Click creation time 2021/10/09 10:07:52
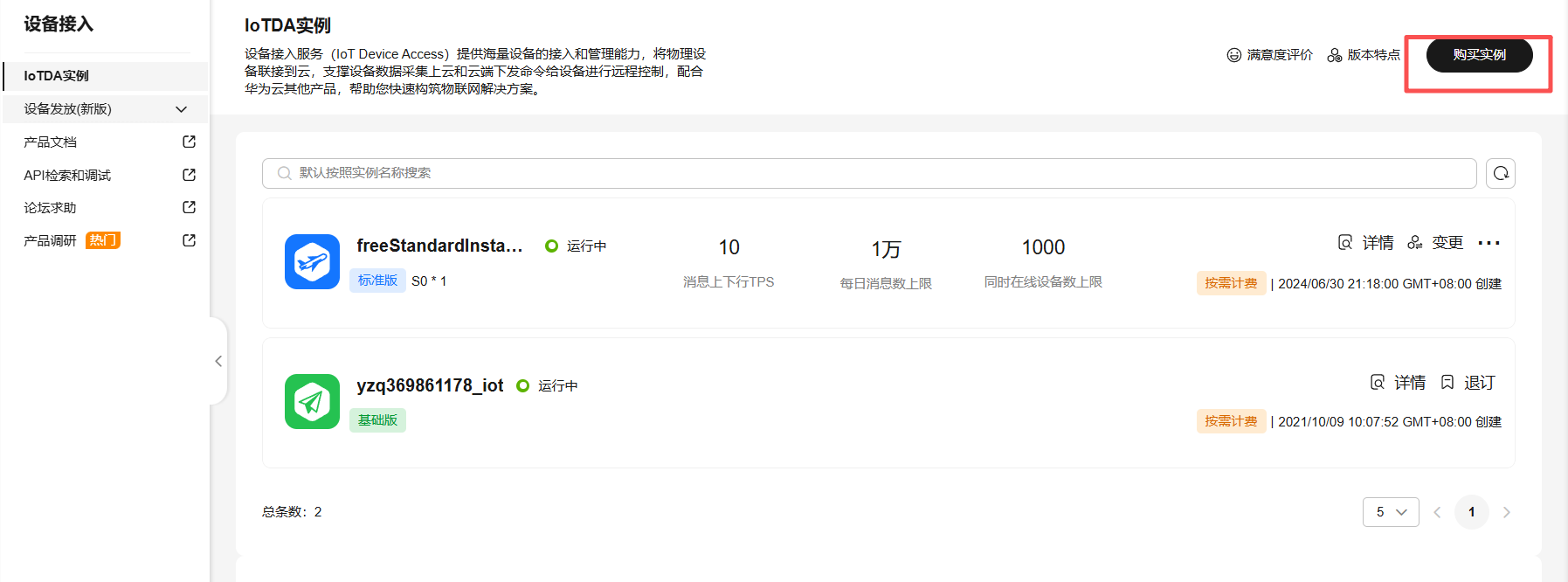Image resolution: width=1568 pixels, height=582 pixels. 1390,422
